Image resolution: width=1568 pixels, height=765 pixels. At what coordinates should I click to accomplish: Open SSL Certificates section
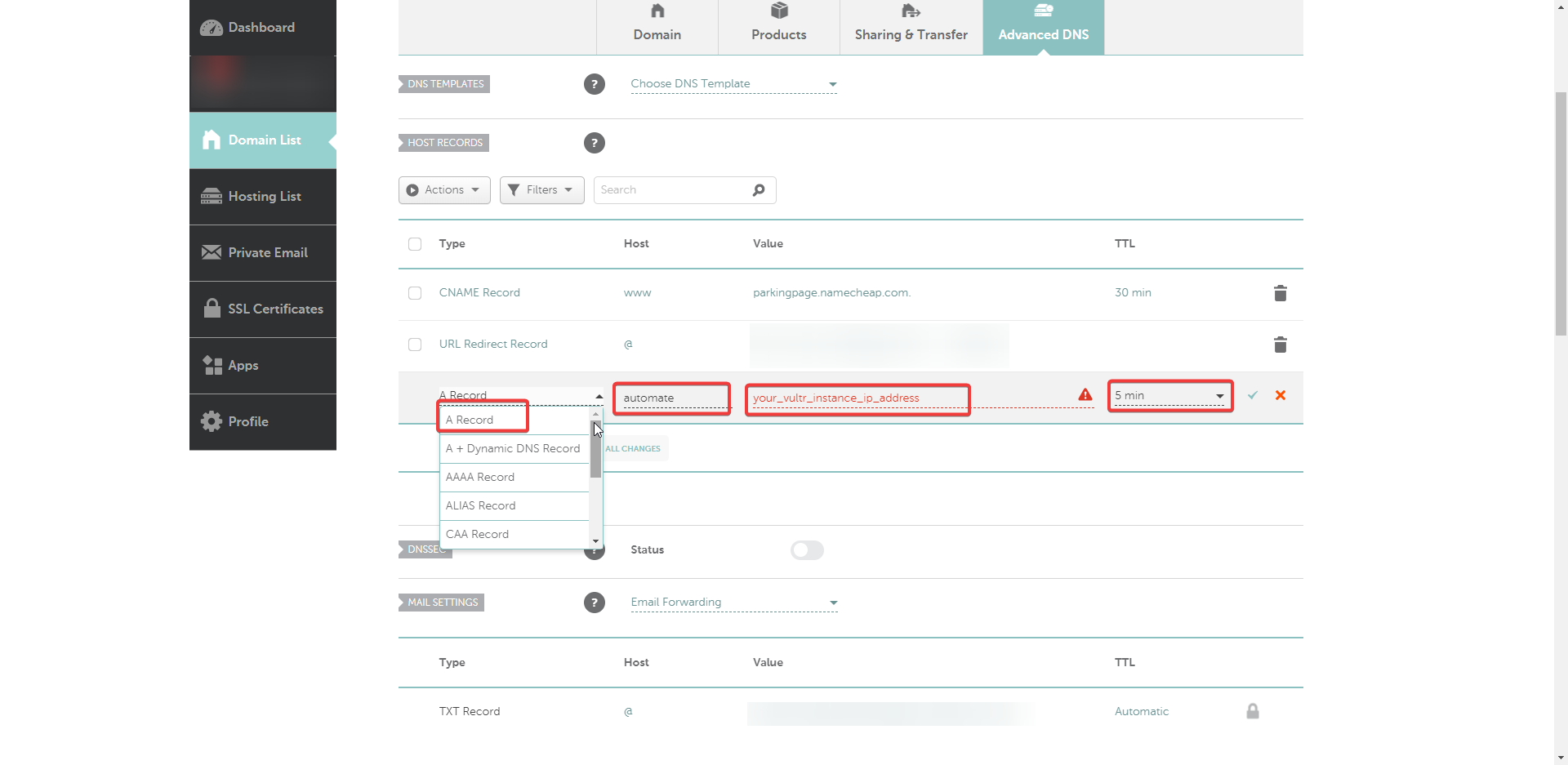pyautogui.click(x=263, y=309)
